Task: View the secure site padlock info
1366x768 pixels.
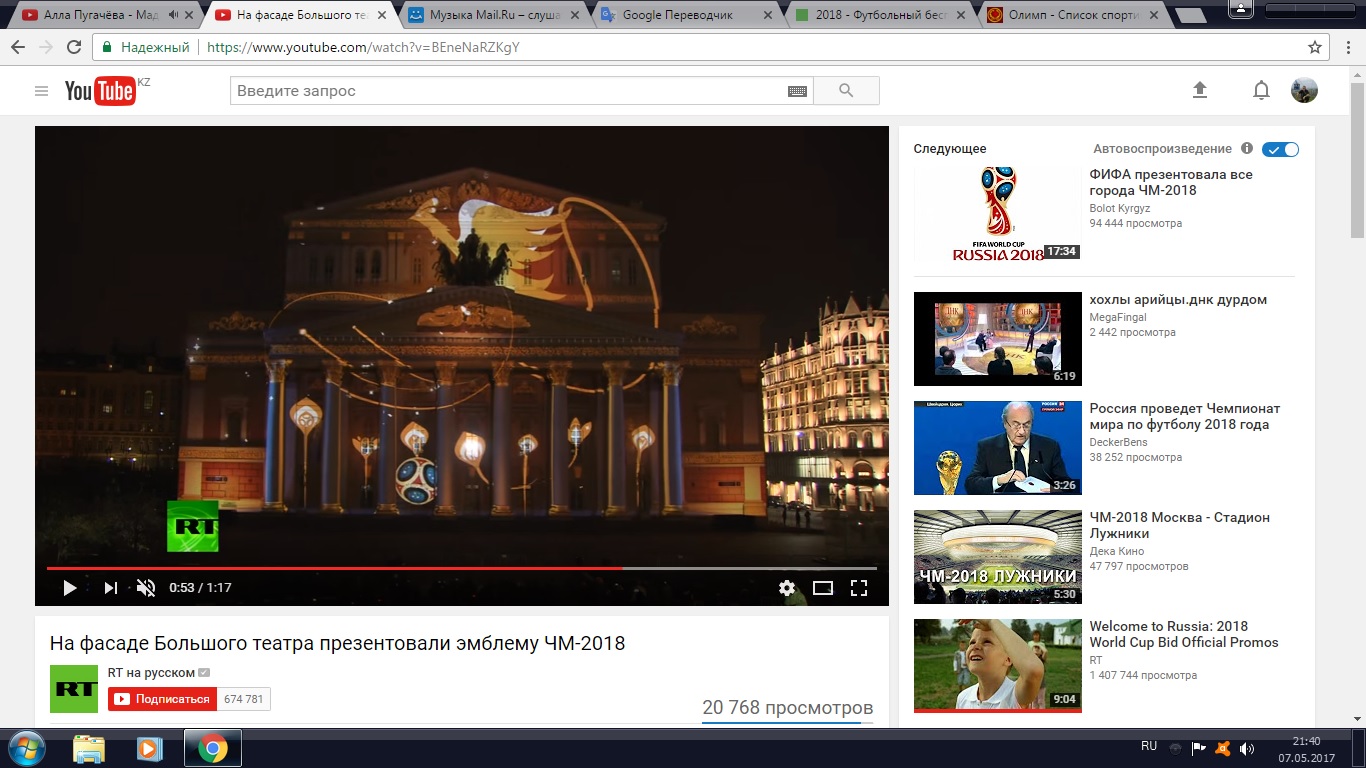Action: click(106, 47)
